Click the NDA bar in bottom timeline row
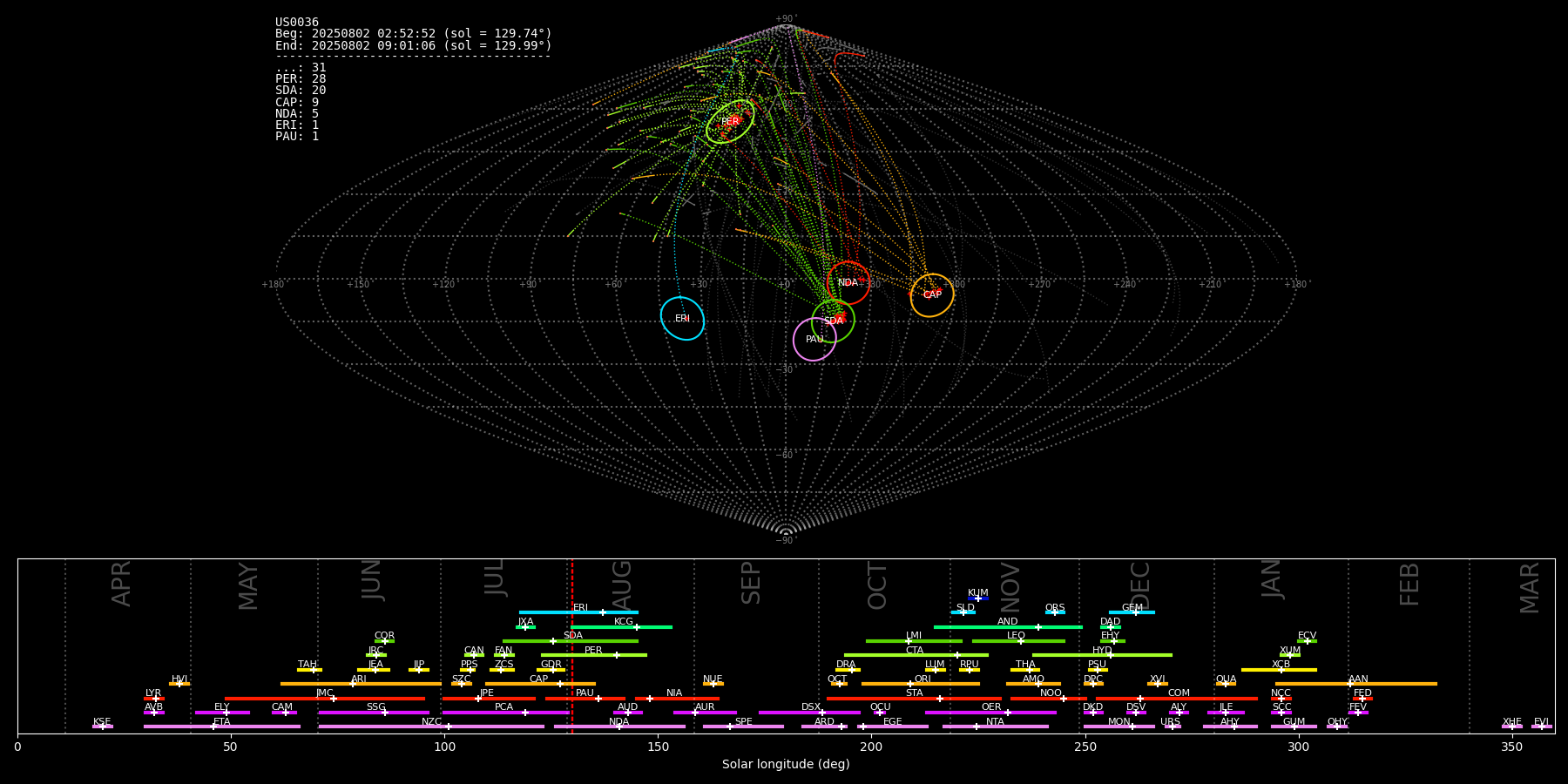The height and width of the screenshot is (784, 1568). [619, 727]
